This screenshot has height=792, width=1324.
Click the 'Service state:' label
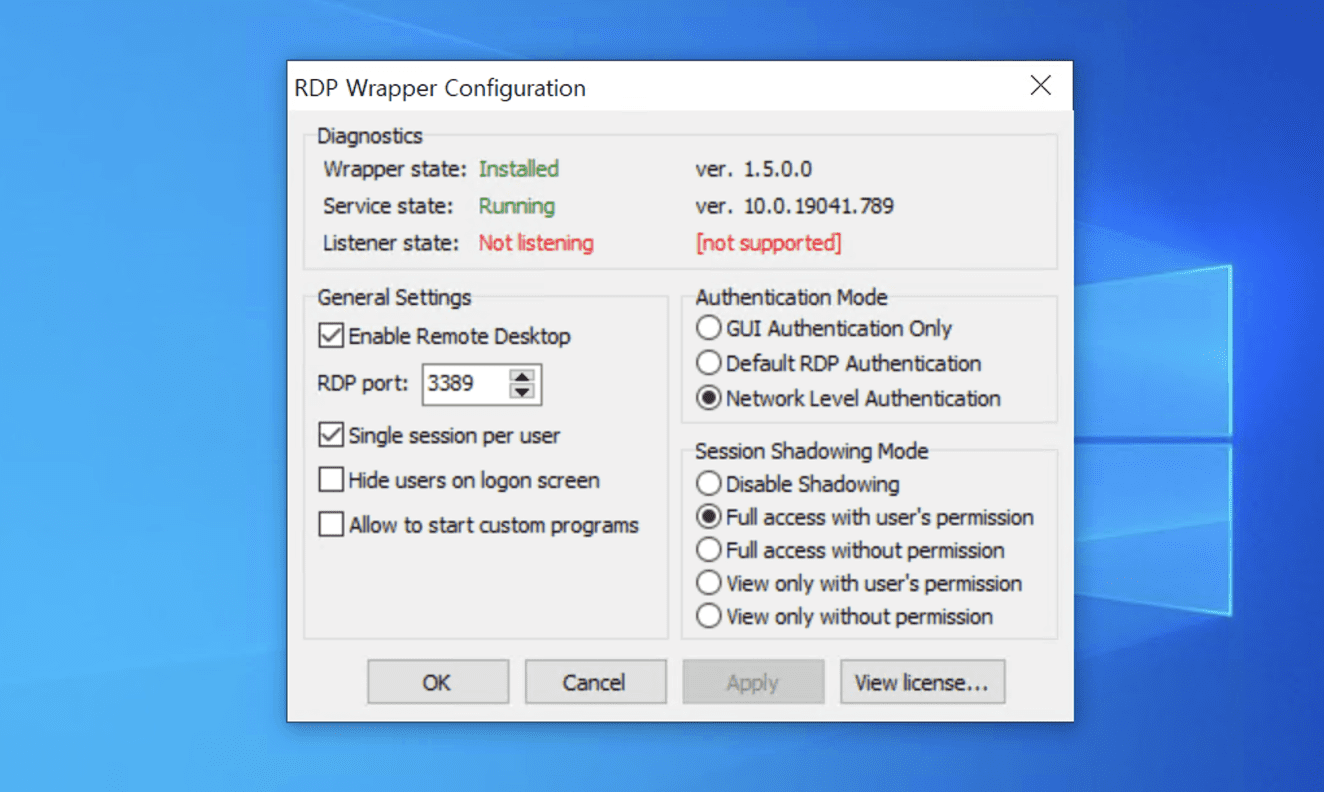[x=388, y=206]
